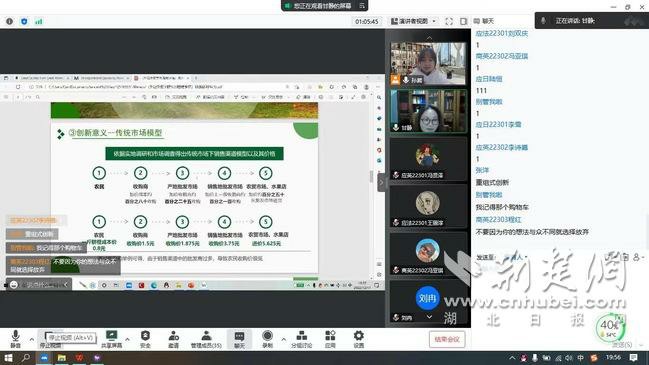
Task: Enter fullscreen with the top bar icon
Action: point(449,21)
